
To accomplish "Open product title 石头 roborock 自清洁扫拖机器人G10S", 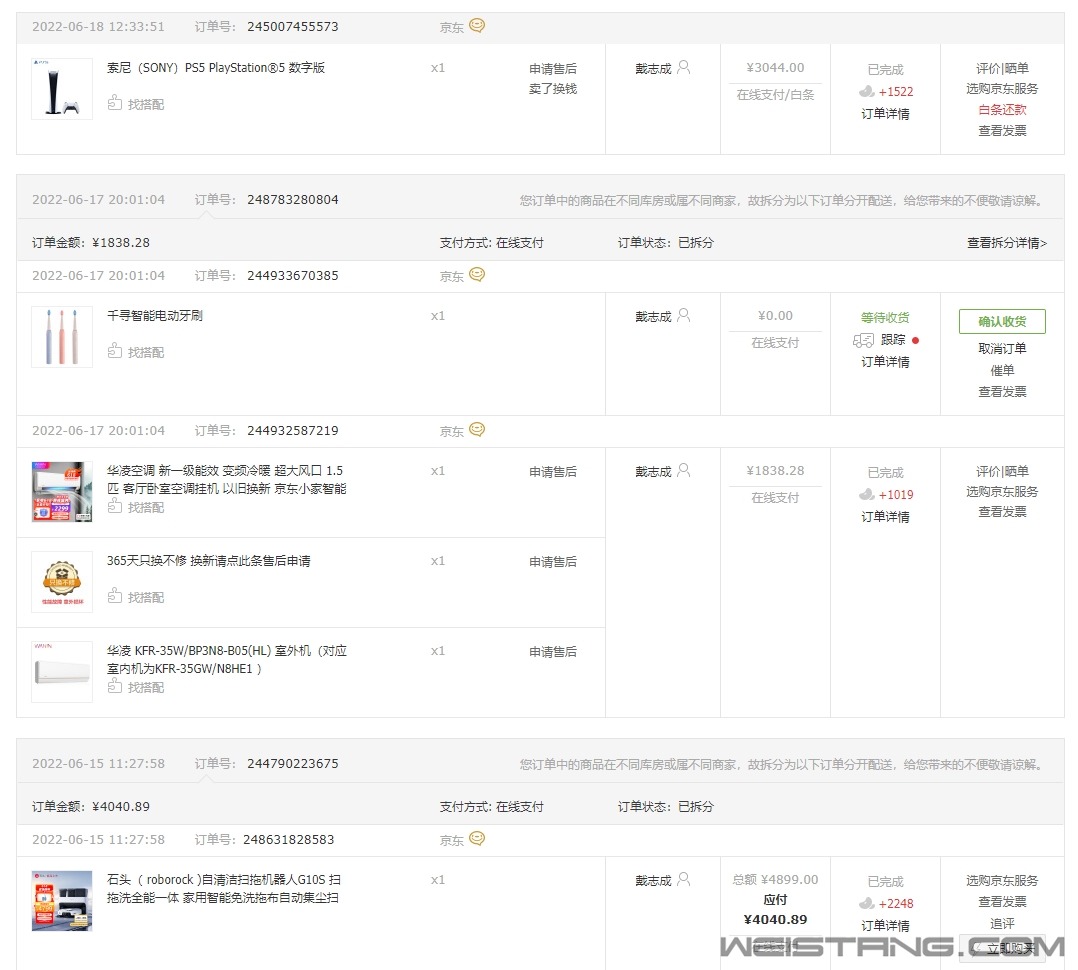I will coord(223,888).
